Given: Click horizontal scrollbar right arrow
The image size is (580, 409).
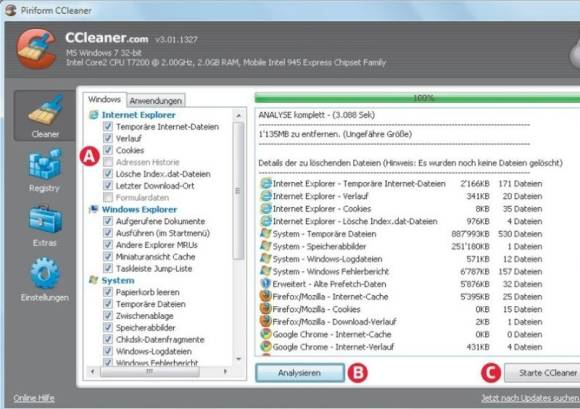Looking at the screenshot, I should [x=225, y=371].
